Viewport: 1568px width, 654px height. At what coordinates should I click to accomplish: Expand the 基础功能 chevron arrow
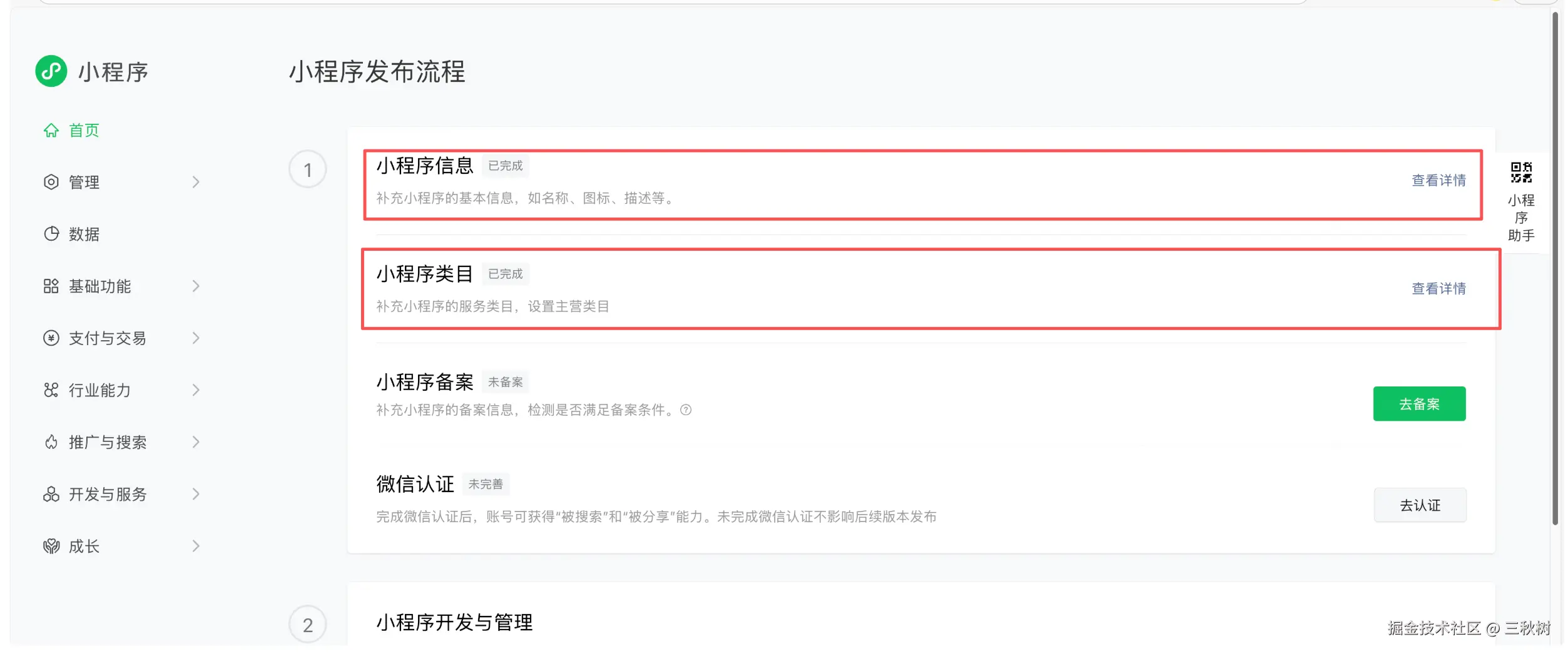pyautogui.click(x=196, y=286)
